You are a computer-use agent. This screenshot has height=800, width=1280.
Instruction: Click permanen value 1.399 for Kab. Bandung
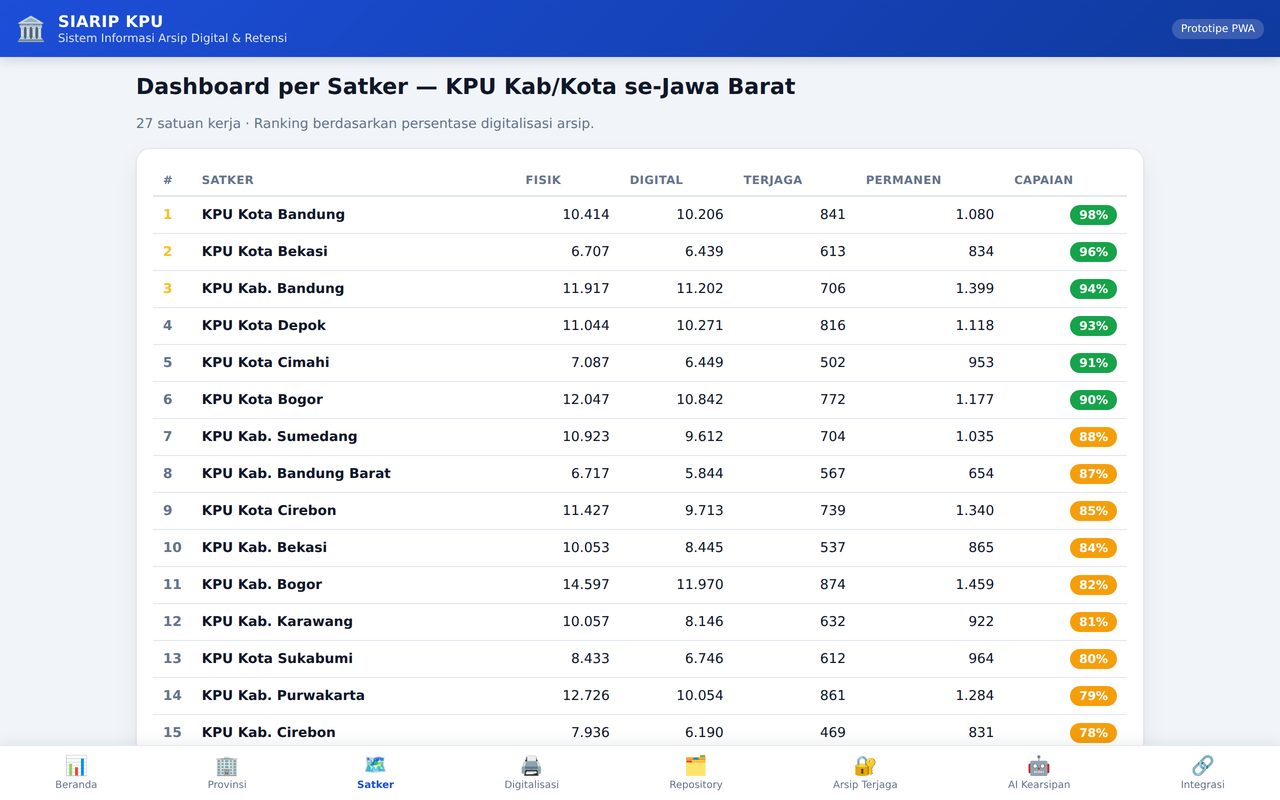tap(975, 289)
